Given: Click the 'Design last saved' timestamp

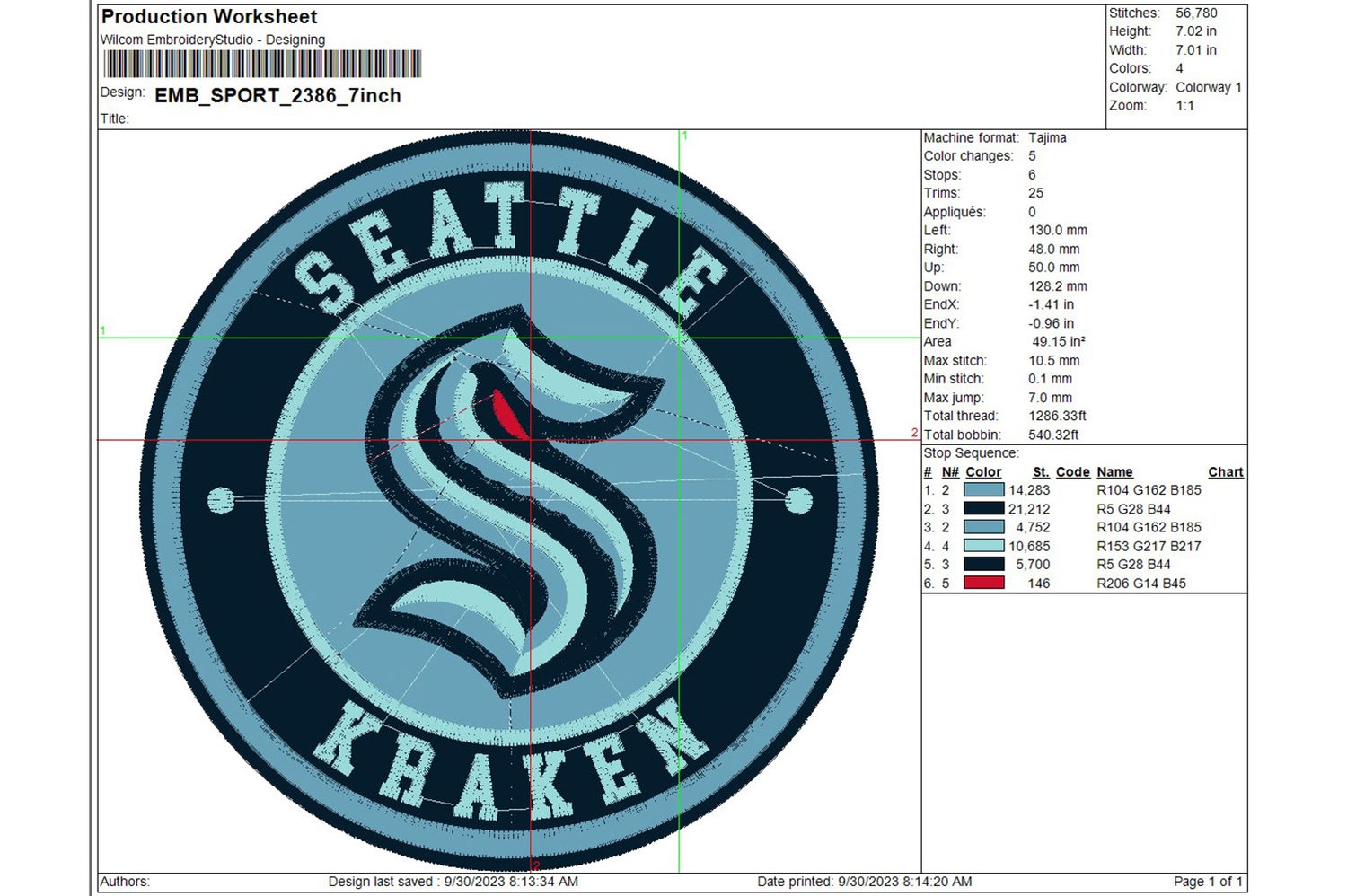Looking at the screenshot, I should coord(453,882).
